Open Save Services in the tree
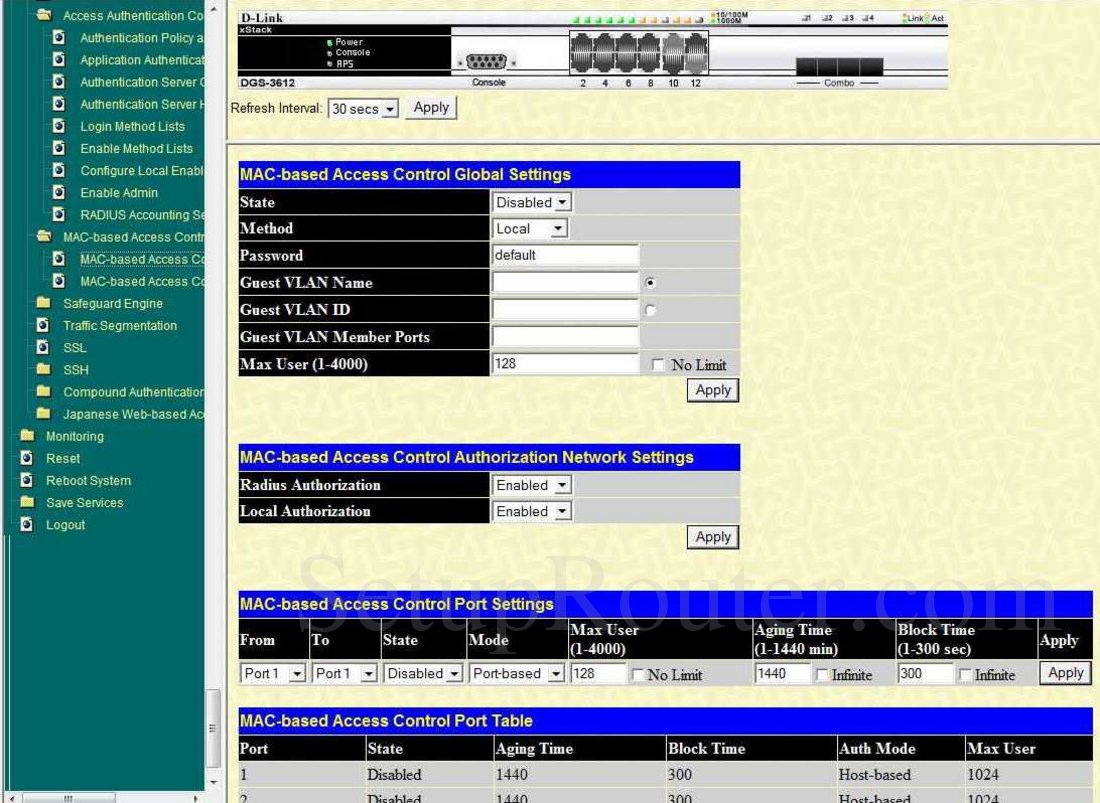Image resolution: width=1100 pixels, height=803 pixels. point(84,503)
